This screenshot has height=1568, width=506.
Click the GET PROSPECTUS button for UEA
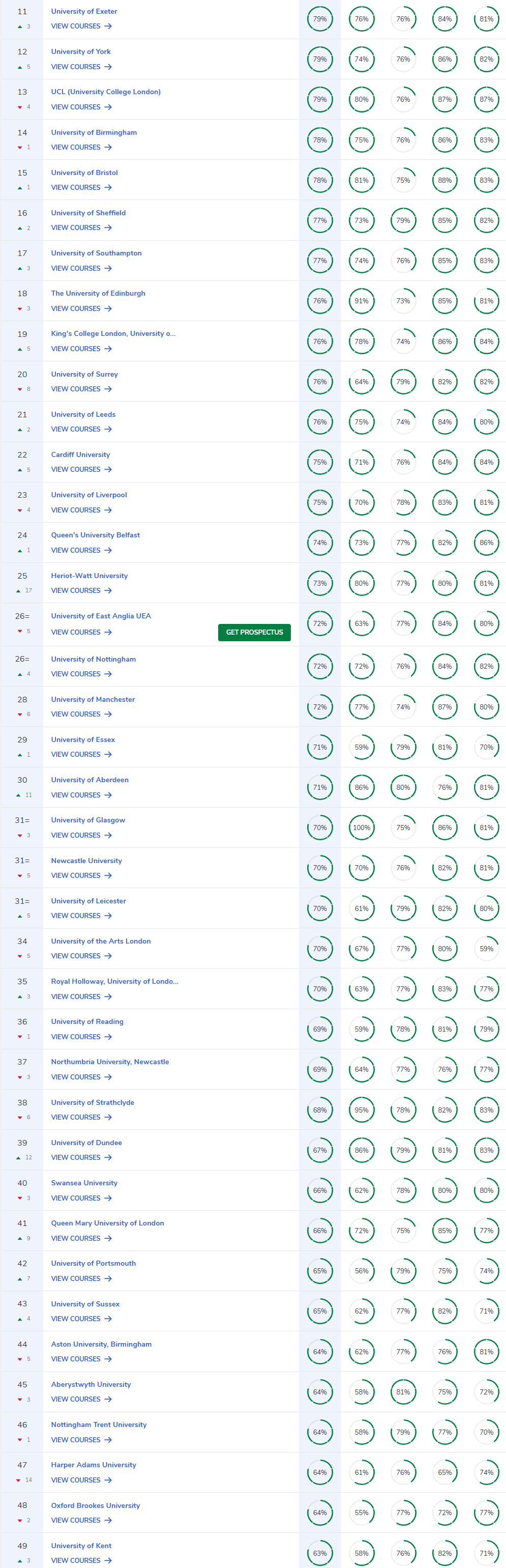pos(254,632)
